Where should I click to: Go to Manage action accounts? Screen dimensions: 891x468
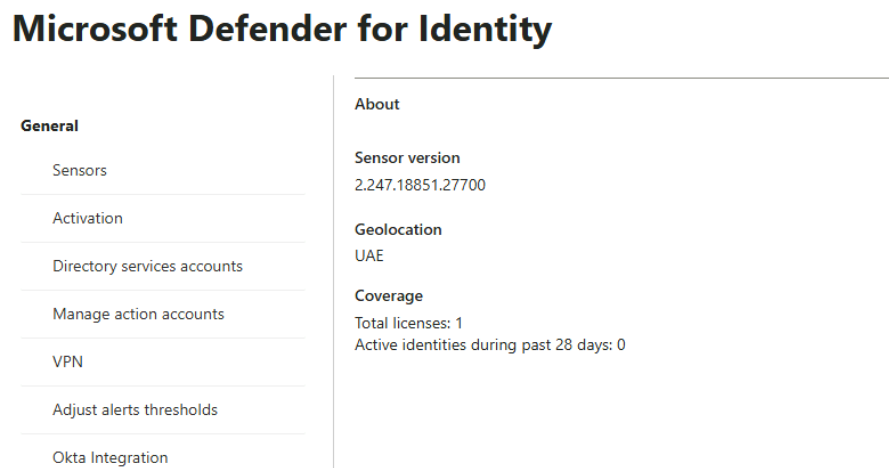[138, 314]
